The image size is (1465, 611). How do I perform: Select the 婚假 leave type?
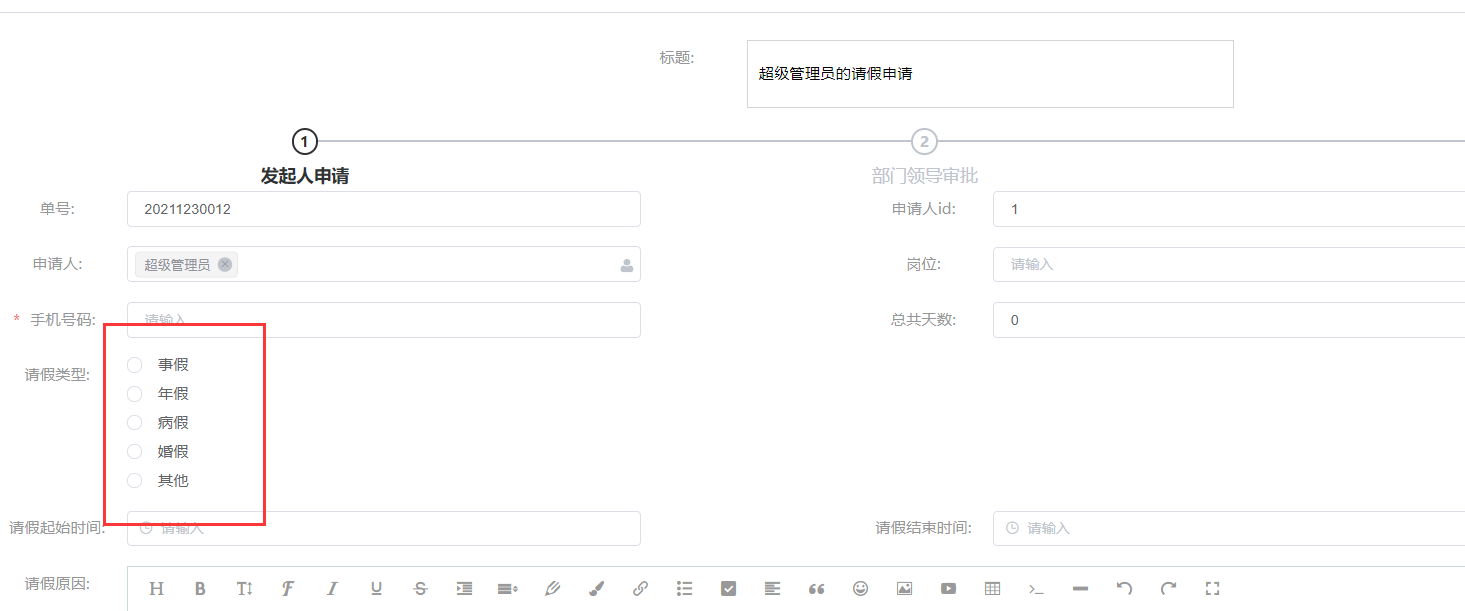(x=134, y=452)
